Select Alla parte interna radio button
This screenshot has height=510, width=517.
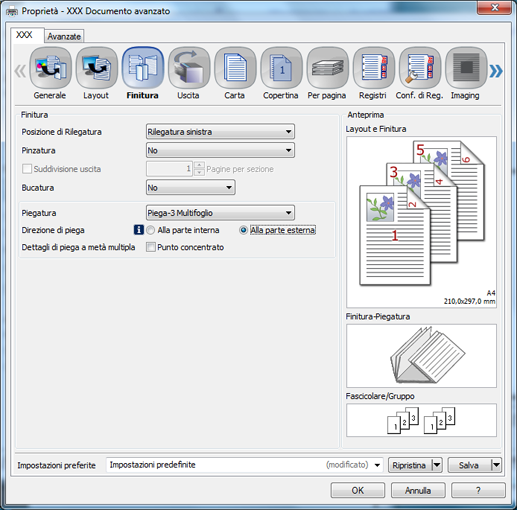click(151, 230)
